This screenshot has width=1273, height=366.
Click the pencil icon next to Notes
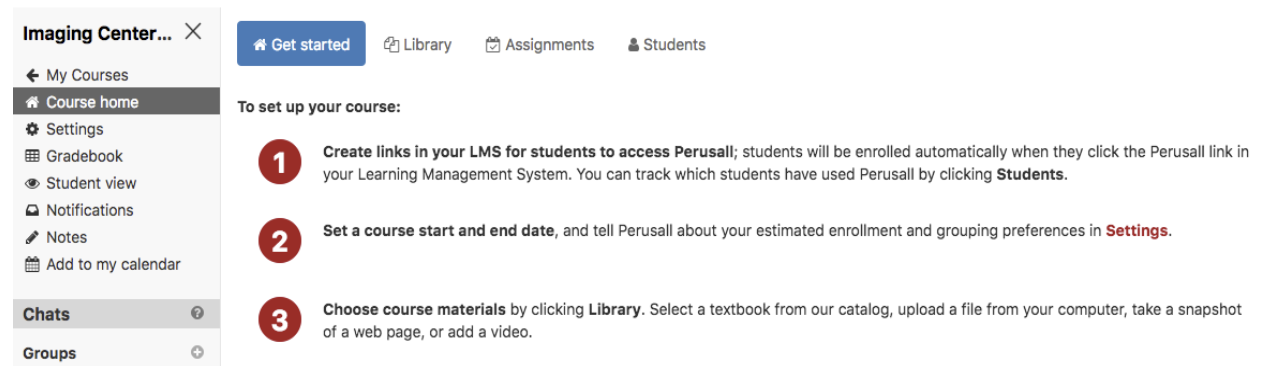[32, 237]
